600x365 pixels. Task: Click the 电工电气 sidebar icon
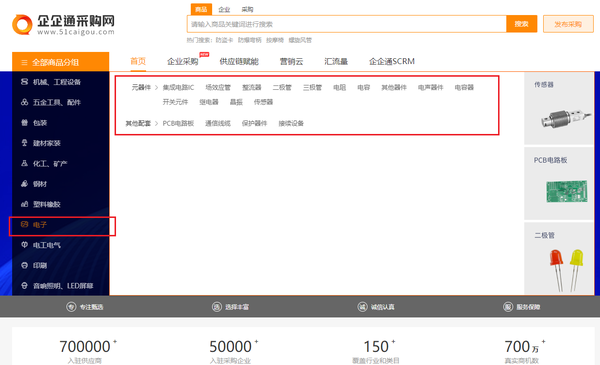click(x=24, y=245)
